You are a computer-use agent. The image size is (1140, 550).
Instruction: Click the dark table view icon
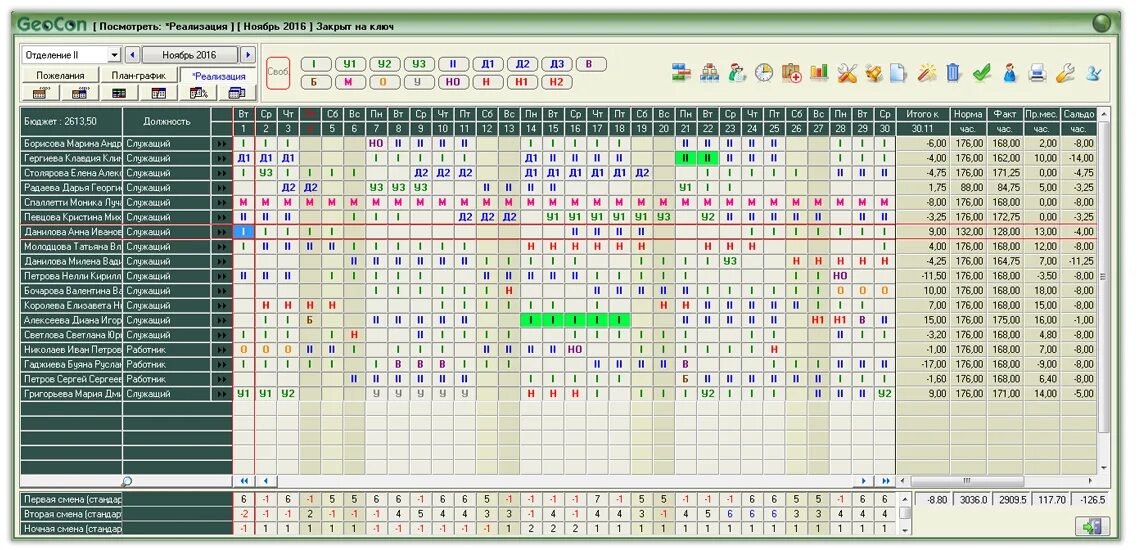[119, 93]
